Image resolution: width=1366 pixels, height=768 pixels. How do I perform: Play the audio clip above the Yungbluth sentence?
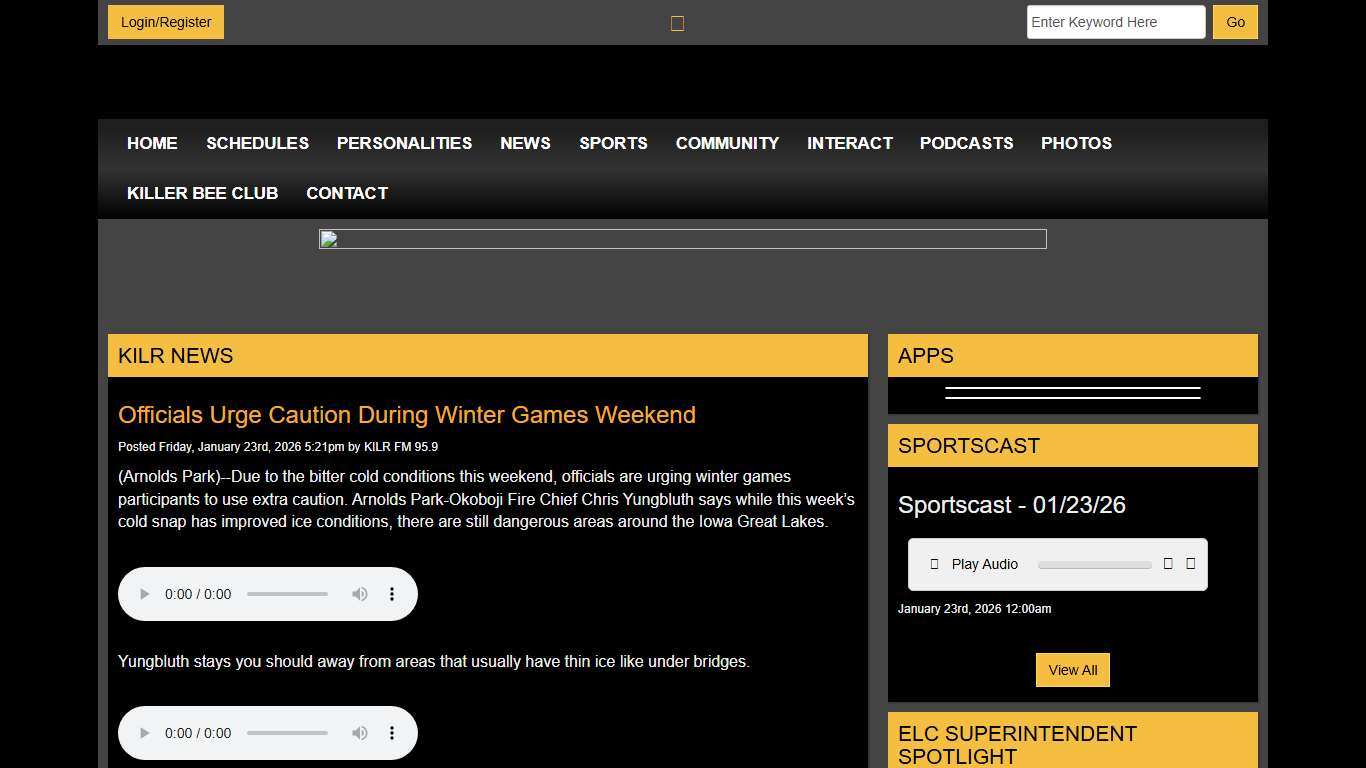(x=144, y=594)
